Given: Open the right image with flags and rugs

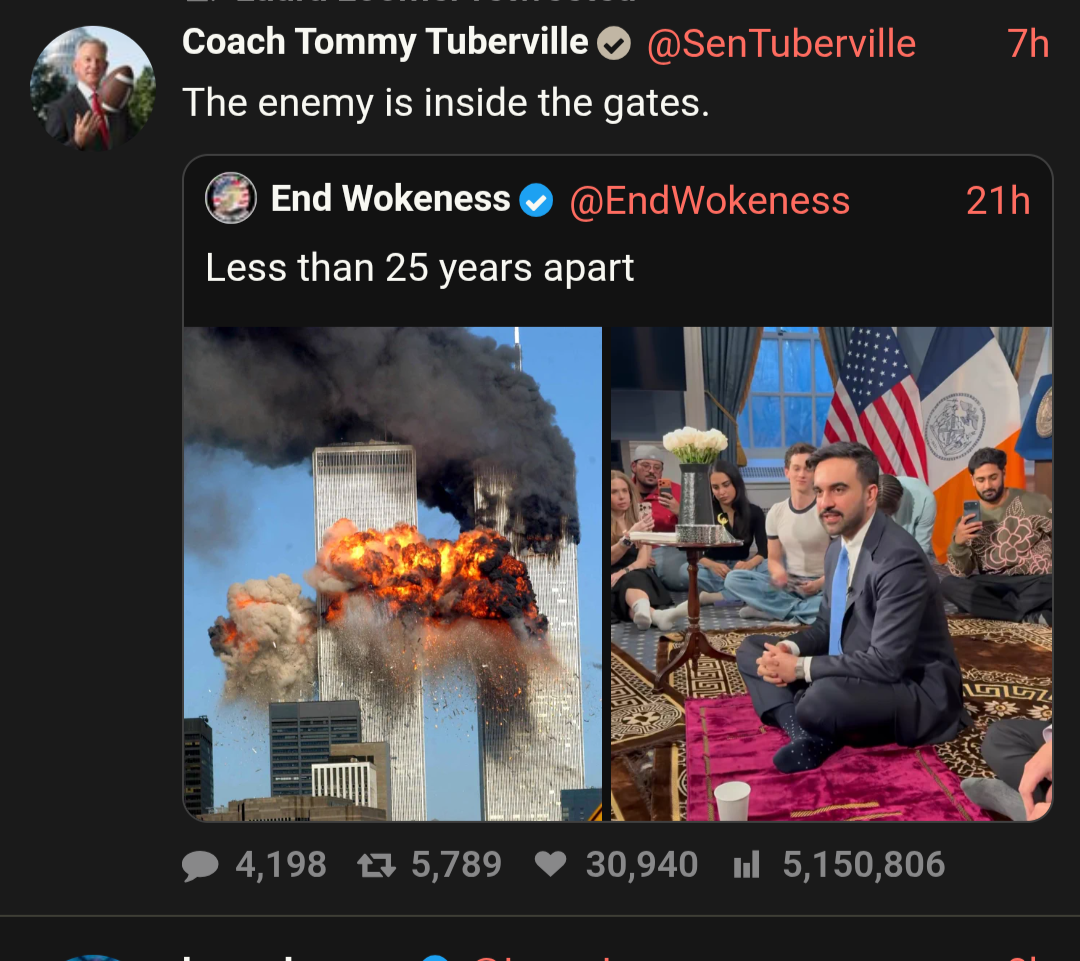Looking at the screenshot, I should pos(831,573).
